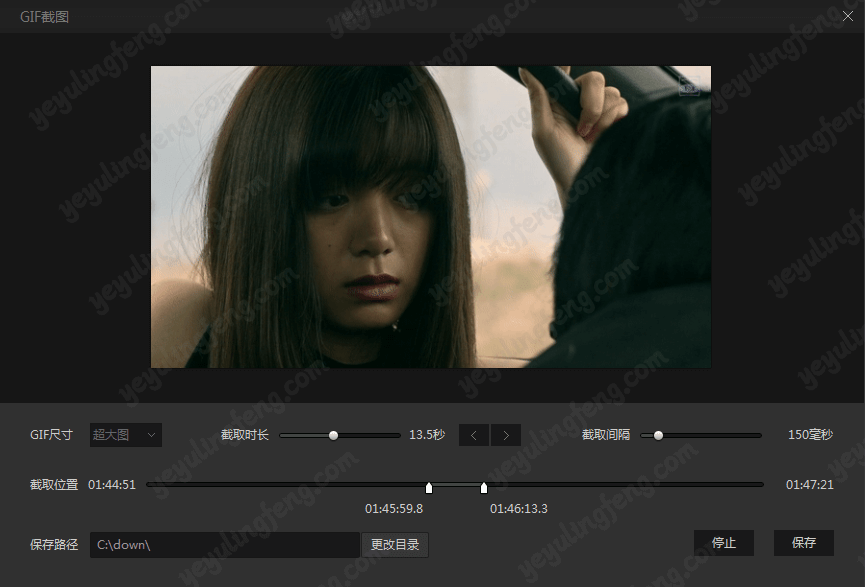Click the 13.5秒 duration value

click(x=427, y=435)
